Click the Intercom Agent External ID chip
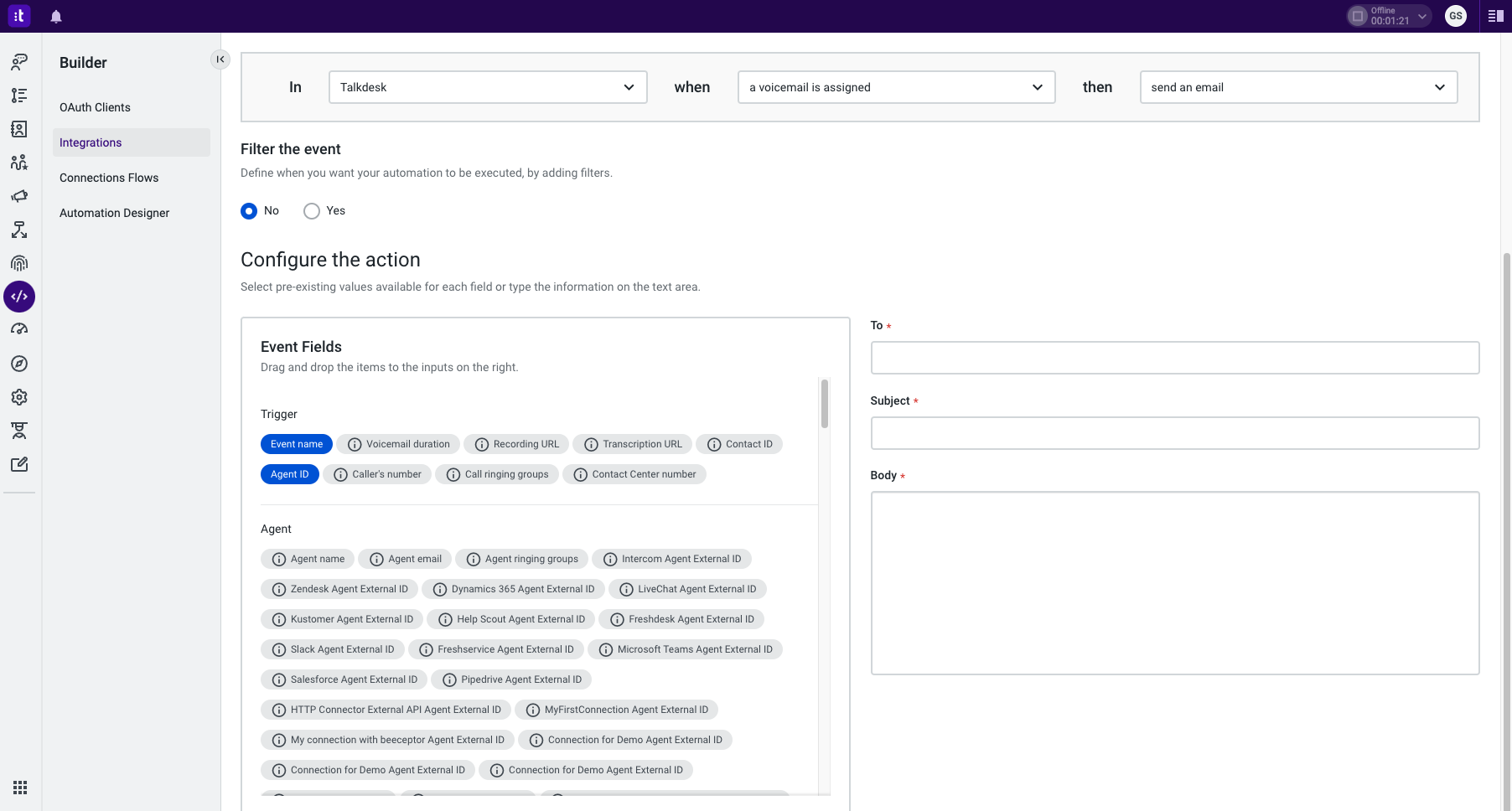1512x811 pixels. click(x=671, y=559)
